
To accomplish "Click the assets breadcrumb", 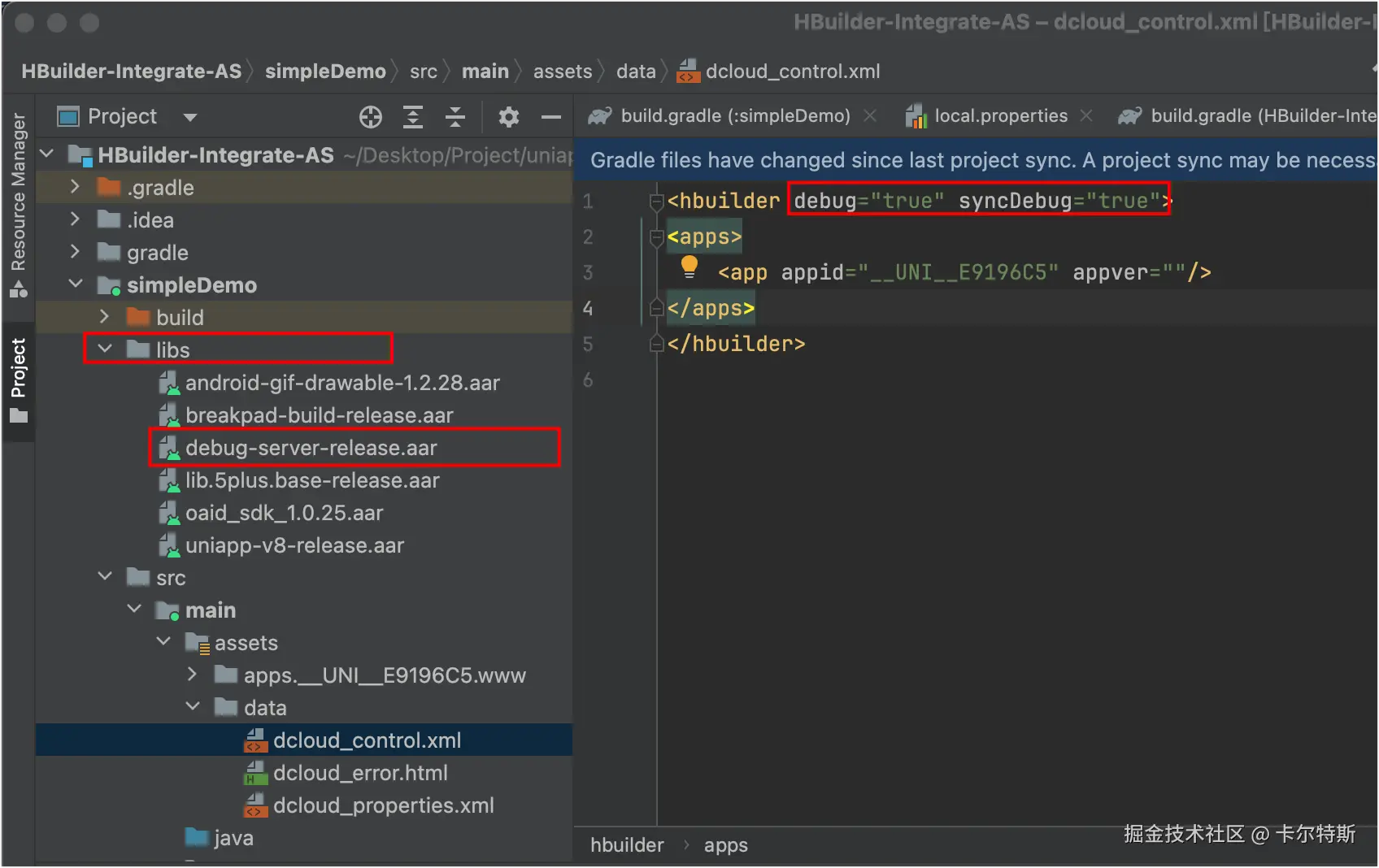I will click(x=563, y=72).
